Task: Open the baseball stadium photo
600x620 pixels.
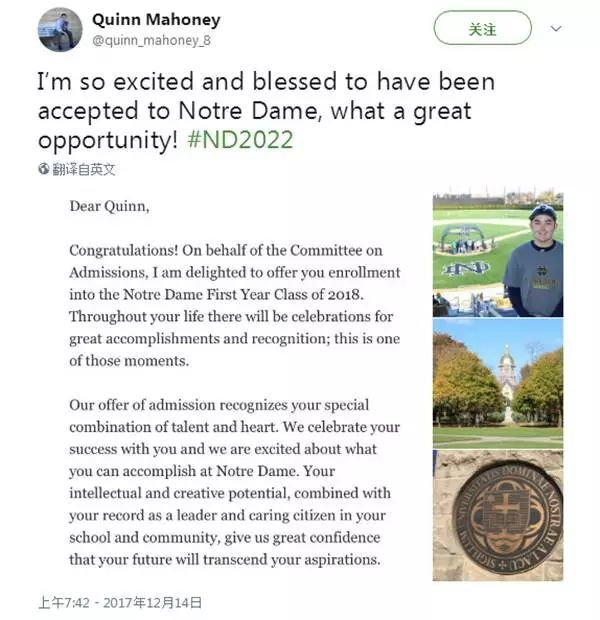Action: pyautogui.click(x=497, y=254)
